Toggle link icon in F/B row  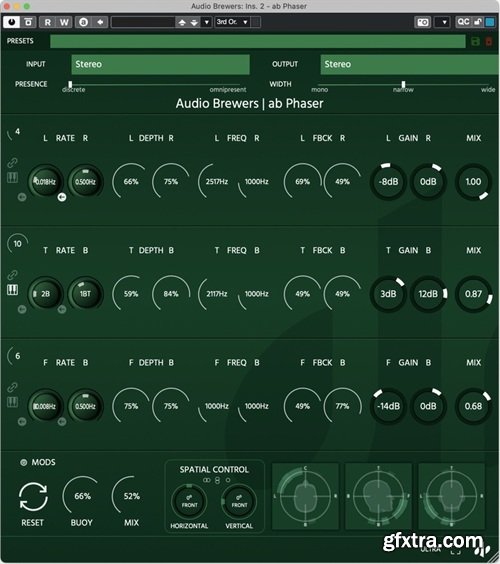(x=12, y=387)
